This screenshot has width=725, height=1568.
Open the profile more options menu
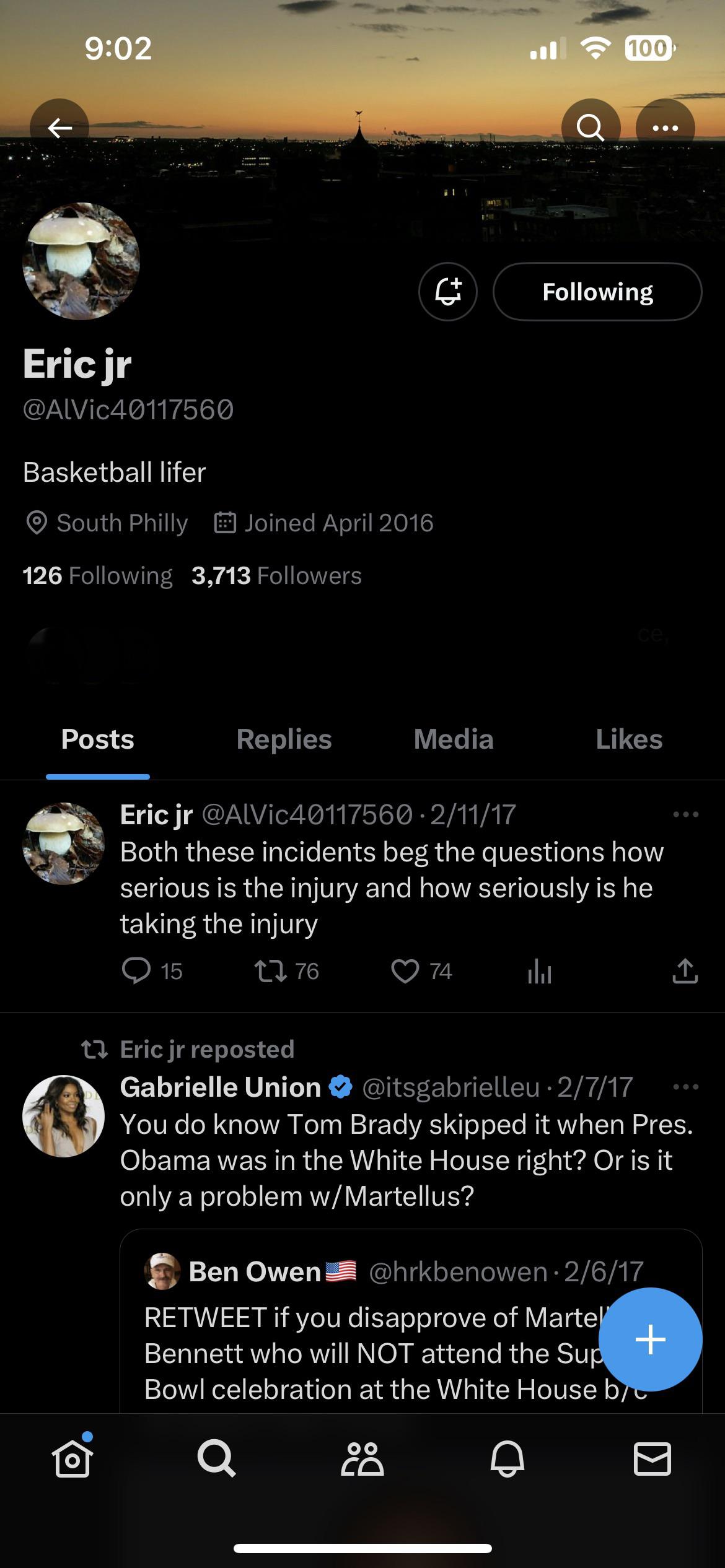[665, 128]
